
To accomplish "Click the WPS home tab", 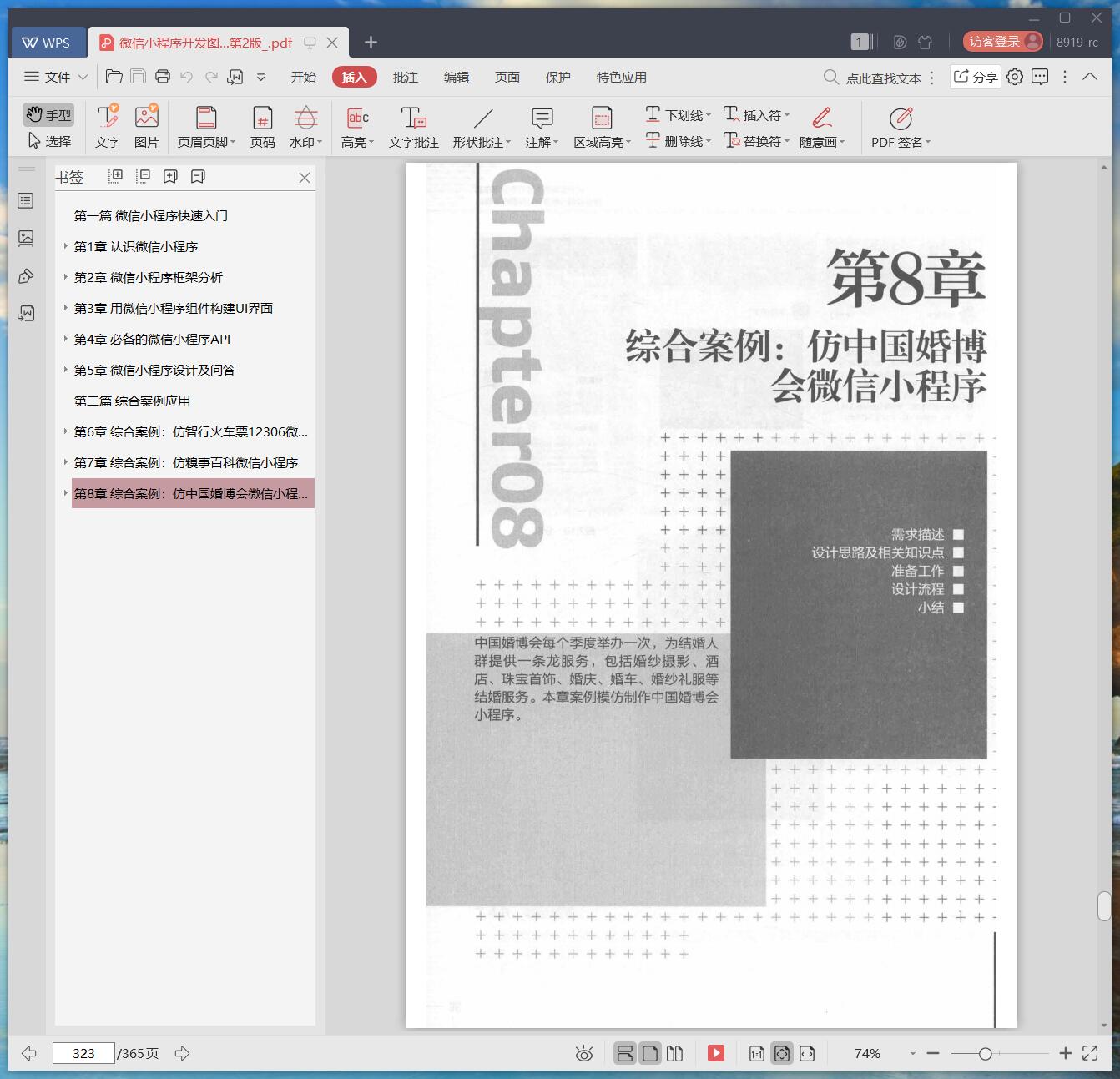I will [x=47, y=43].
